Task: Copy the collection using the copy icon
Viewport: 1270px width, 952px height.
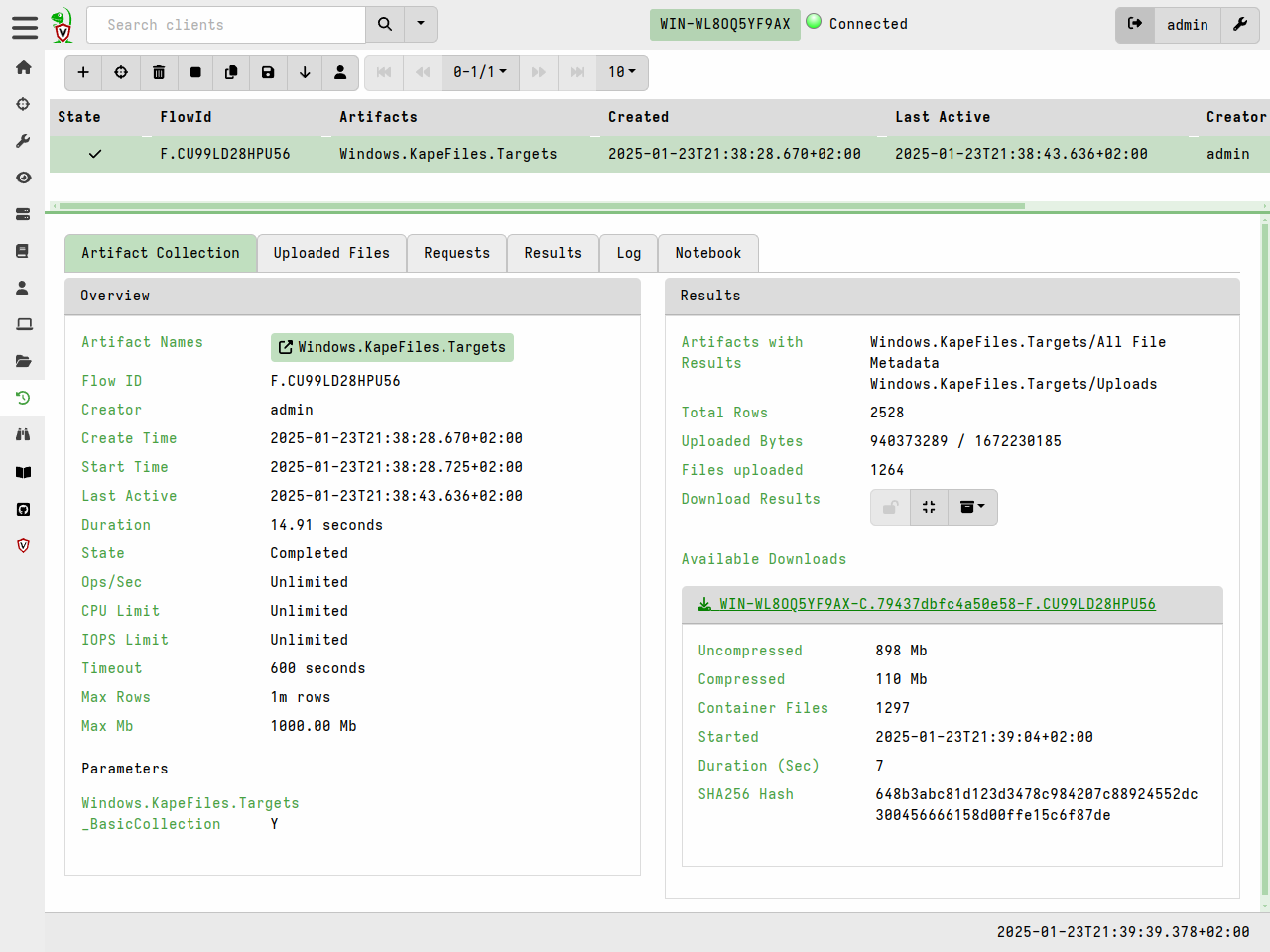Action: pyautogui.click(x=231, y=72)
